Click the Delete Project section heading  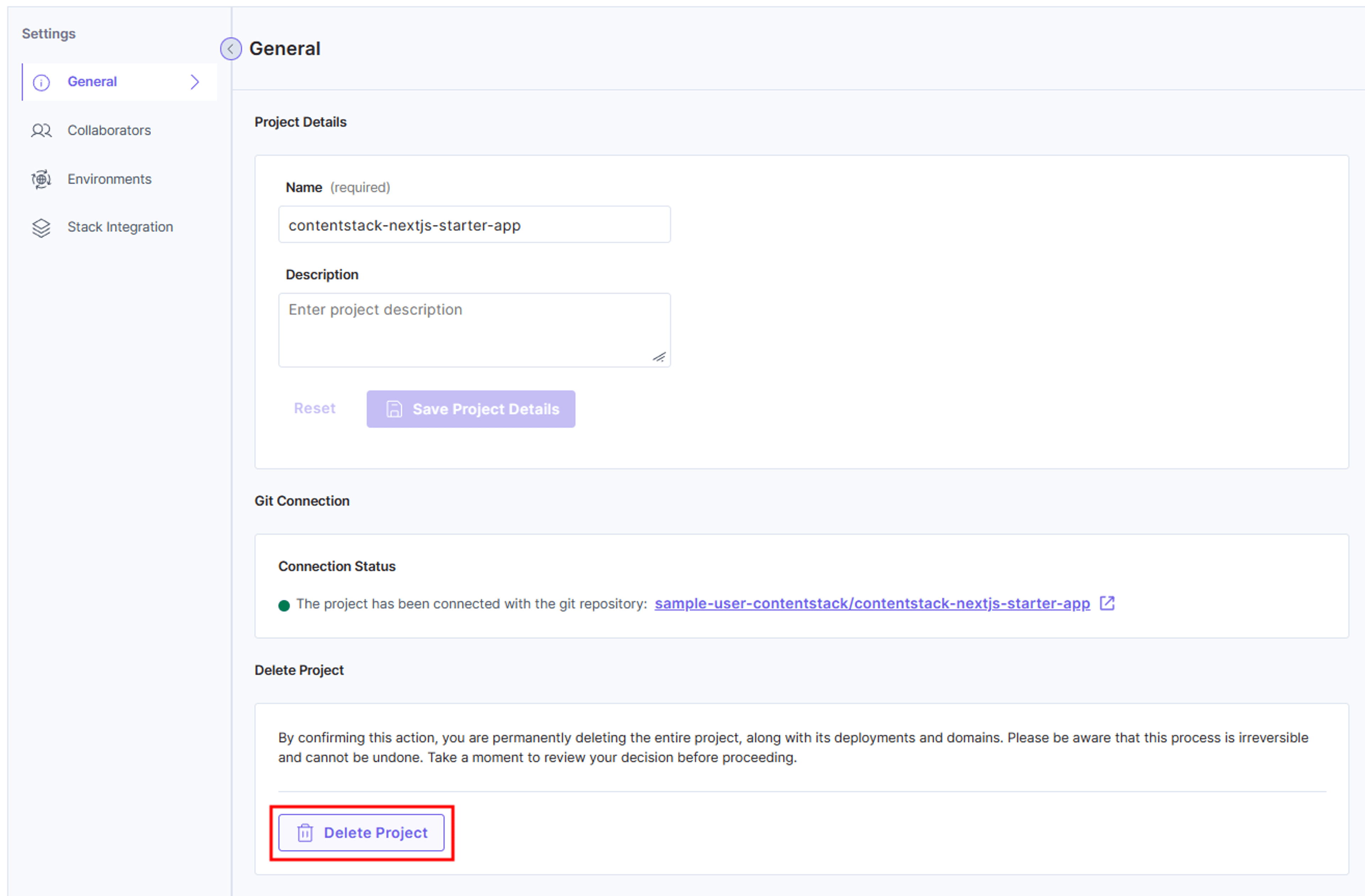(x=299, y=670)
